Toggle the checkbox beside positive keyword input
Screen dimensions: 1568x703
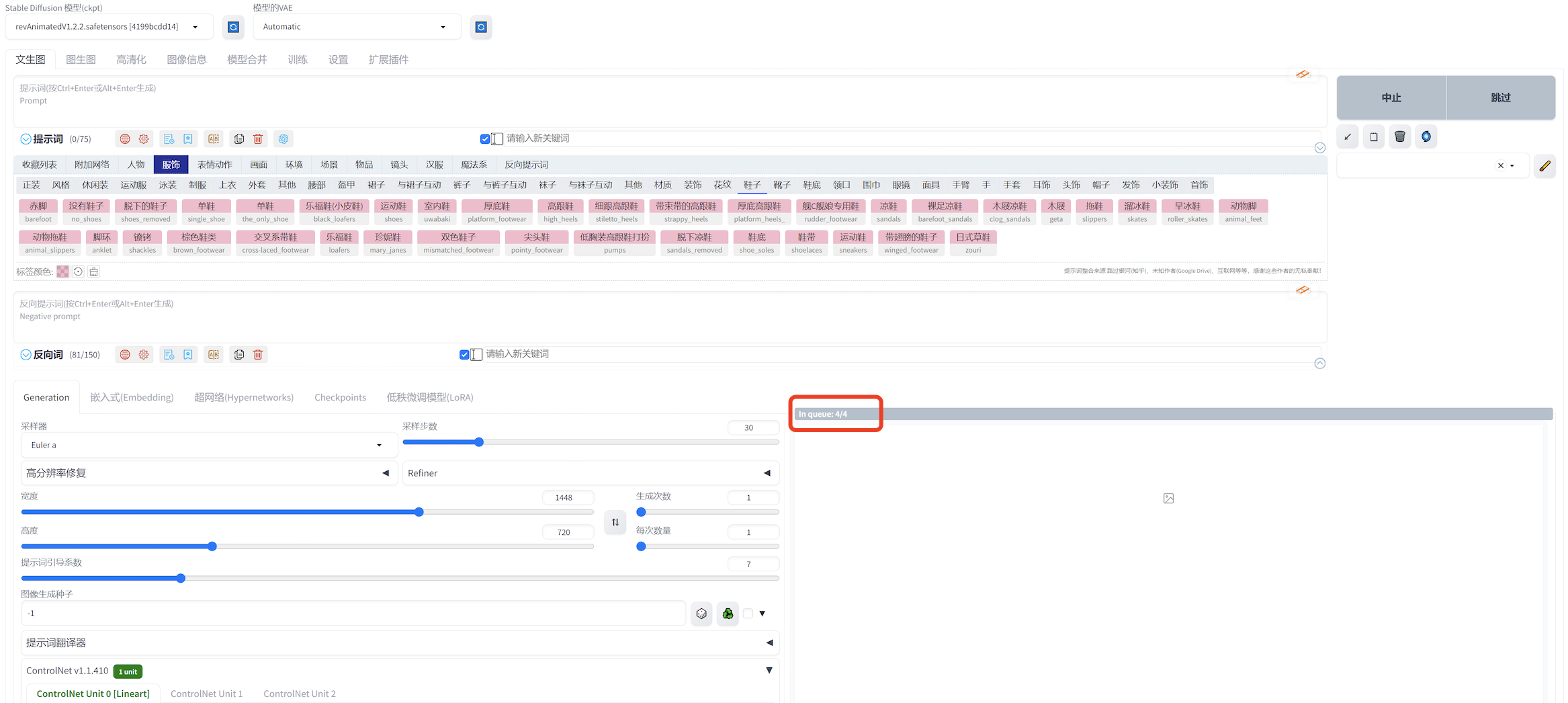485,139
